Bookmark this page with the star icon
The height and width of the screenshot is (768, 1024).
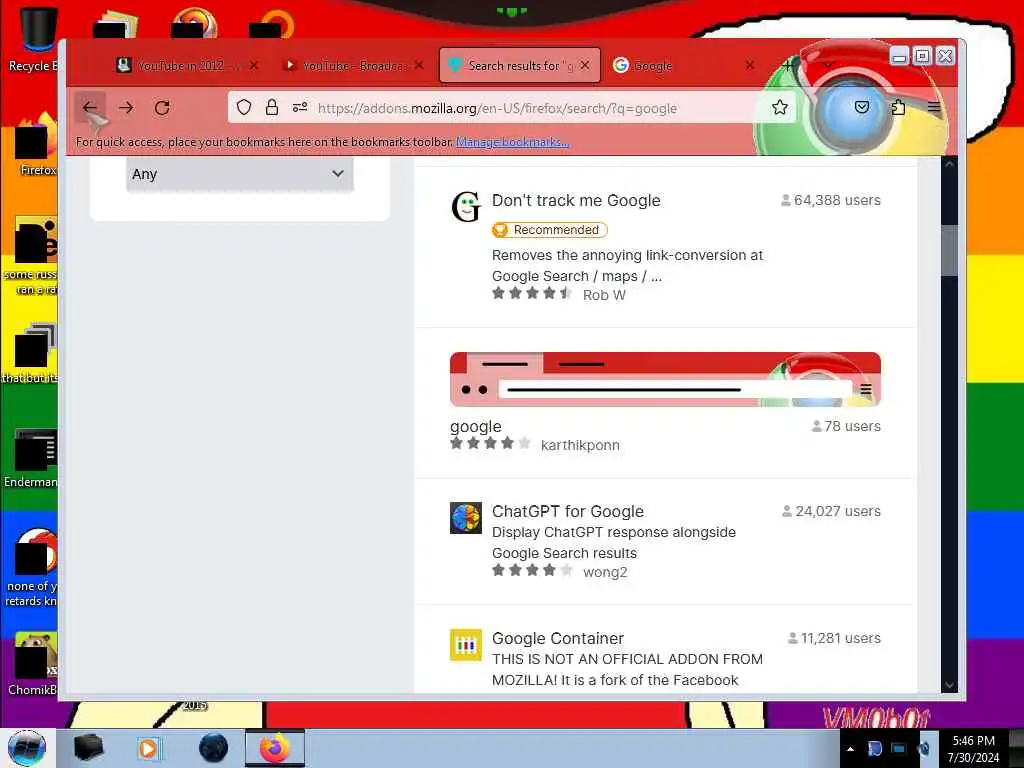click(x=780, y=108)
